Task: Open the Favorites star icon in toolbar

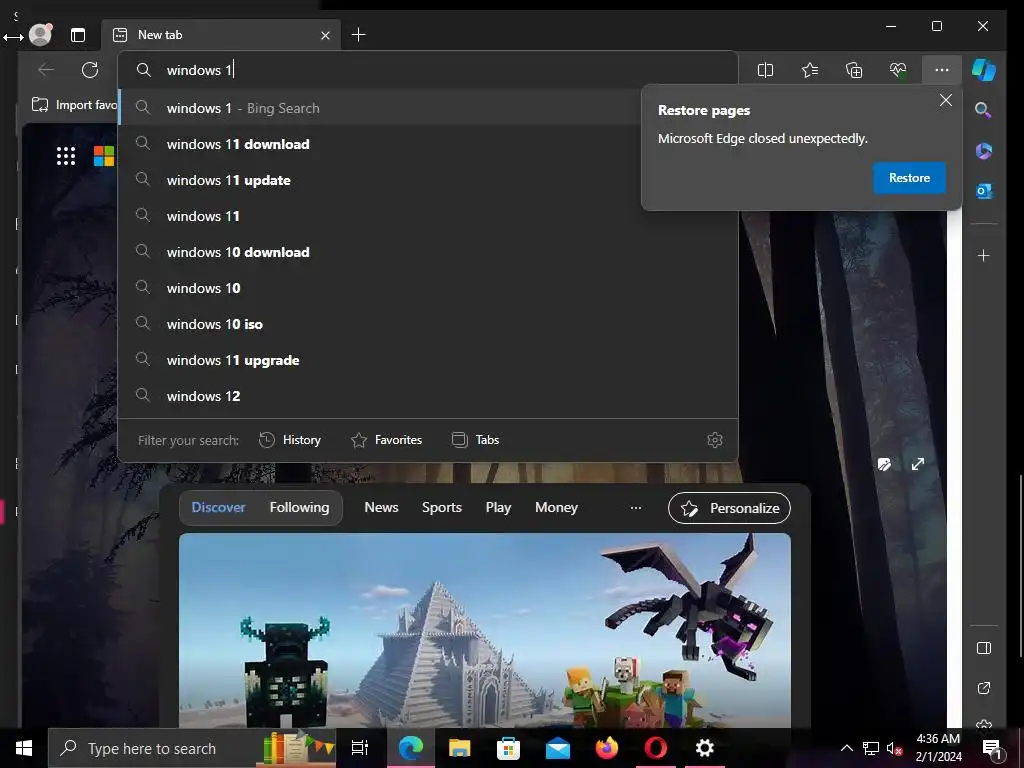Action: click(x=810, y=70)
